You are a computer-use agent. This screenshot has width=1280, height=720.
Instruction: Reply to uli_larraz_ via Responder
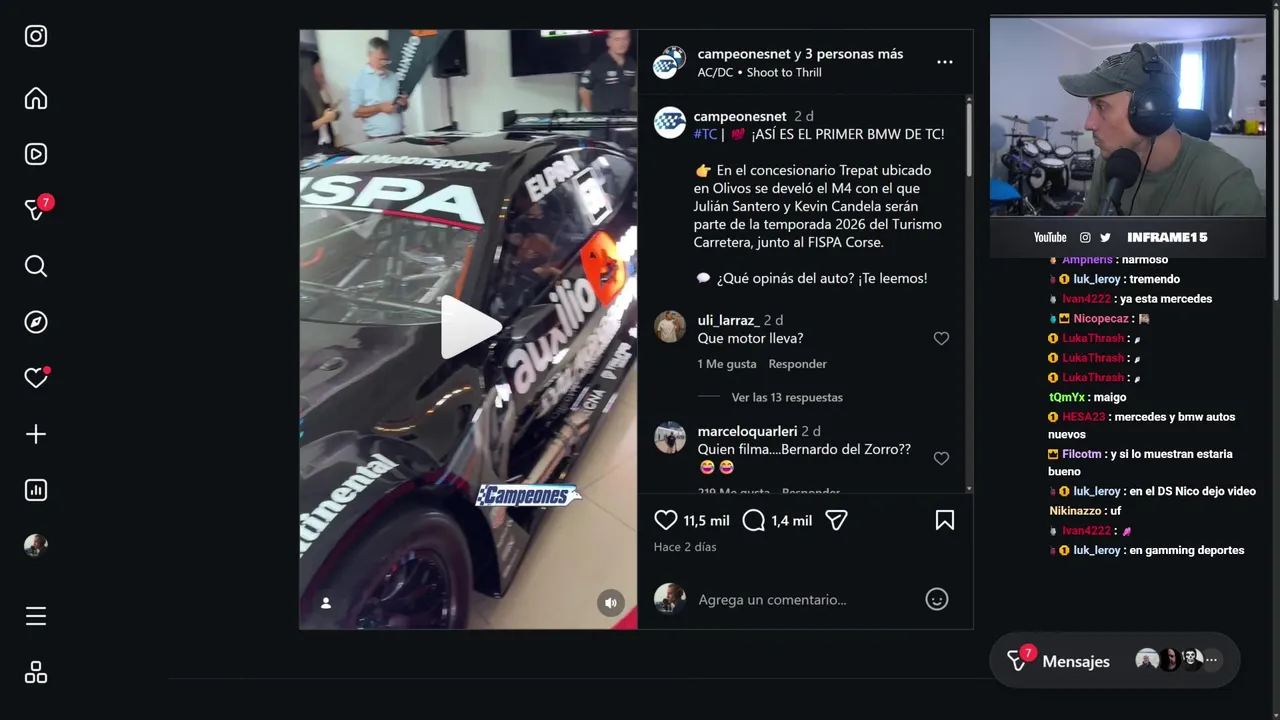click(798, 364)
